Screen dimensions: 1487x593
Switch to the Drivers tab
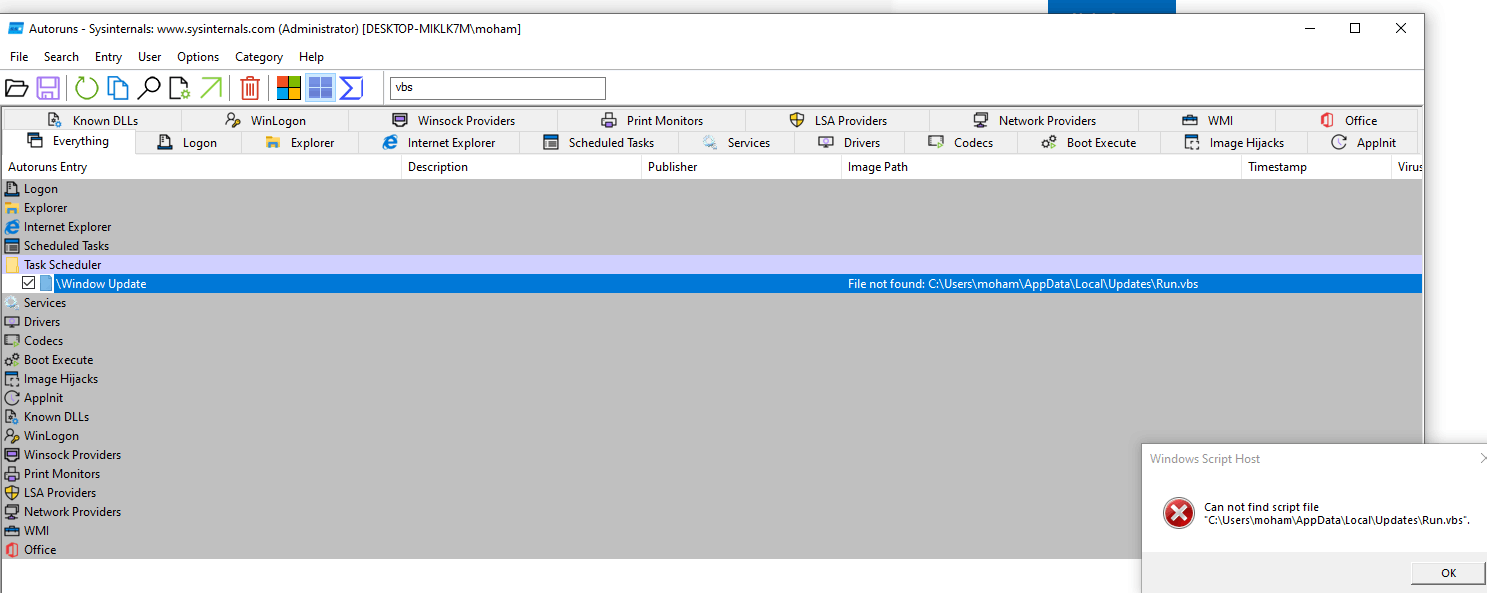pyautogui.click(x=849, y=143)
